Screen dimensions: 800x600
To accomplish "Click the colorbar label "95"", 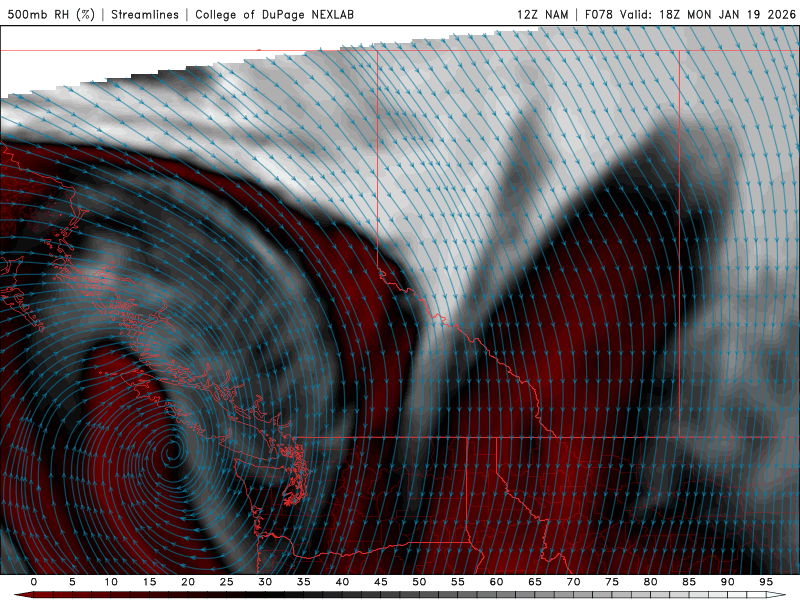I will click(x=766, y=582).
